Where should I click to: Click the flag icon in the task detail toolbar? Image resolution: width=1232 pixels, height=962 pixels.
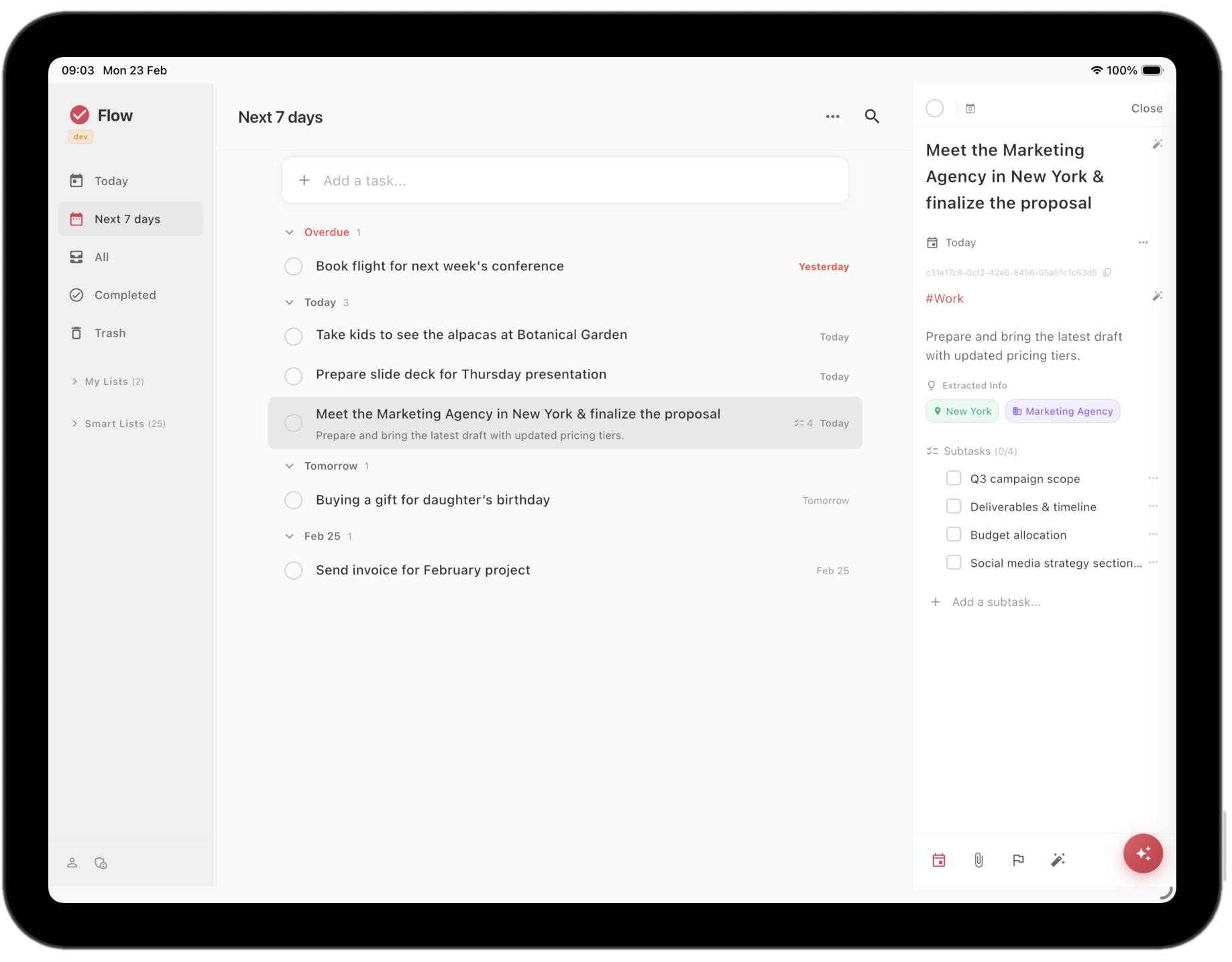(1018, 860)
